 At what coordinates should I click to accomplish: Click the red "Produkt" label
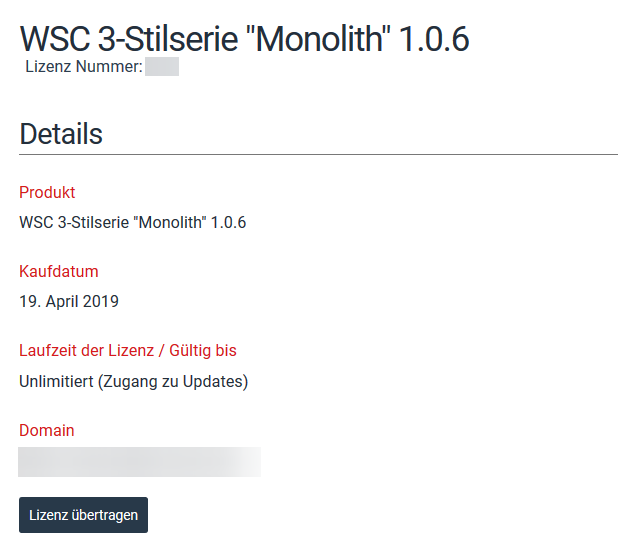point(47,192)
